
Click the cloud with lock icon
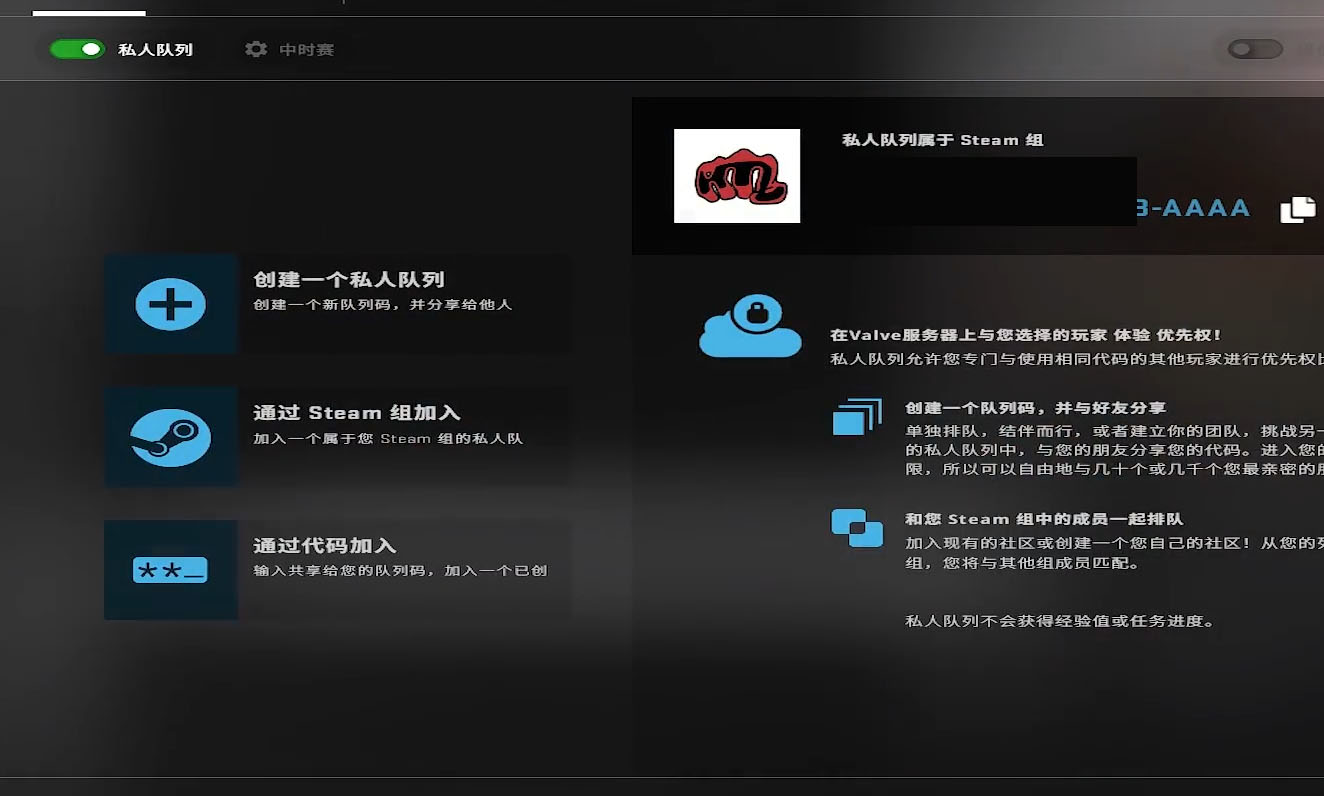point(750,326)
